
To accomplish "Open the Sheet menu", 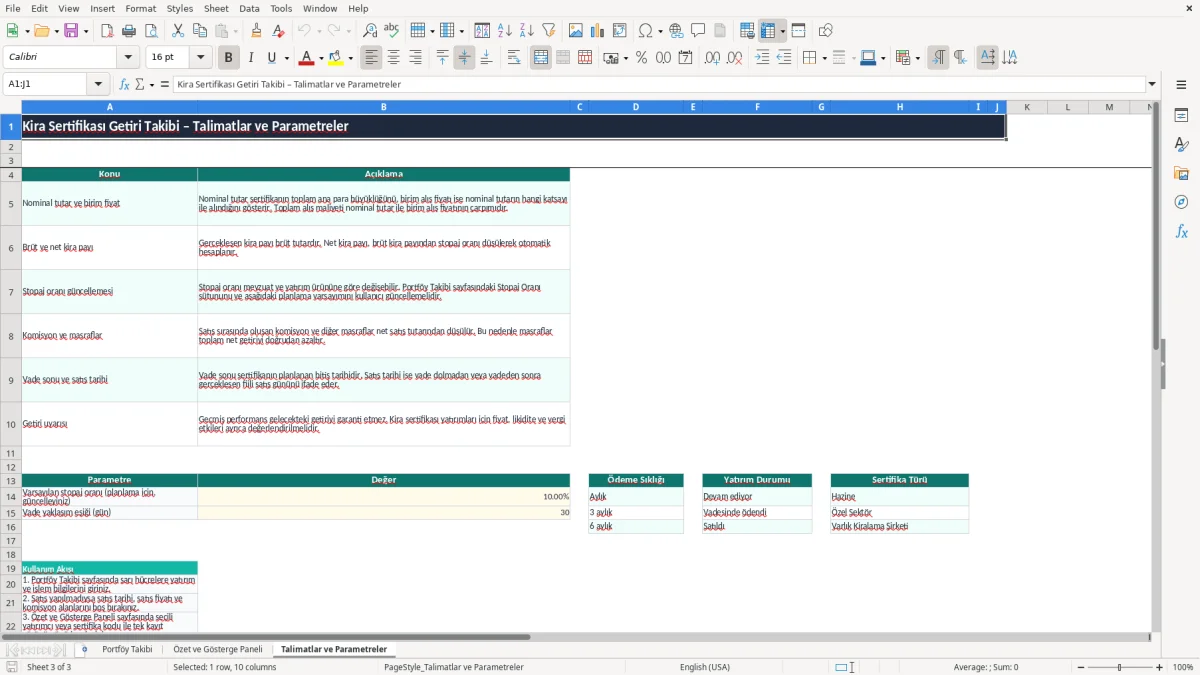I will (x=216, y=8).
